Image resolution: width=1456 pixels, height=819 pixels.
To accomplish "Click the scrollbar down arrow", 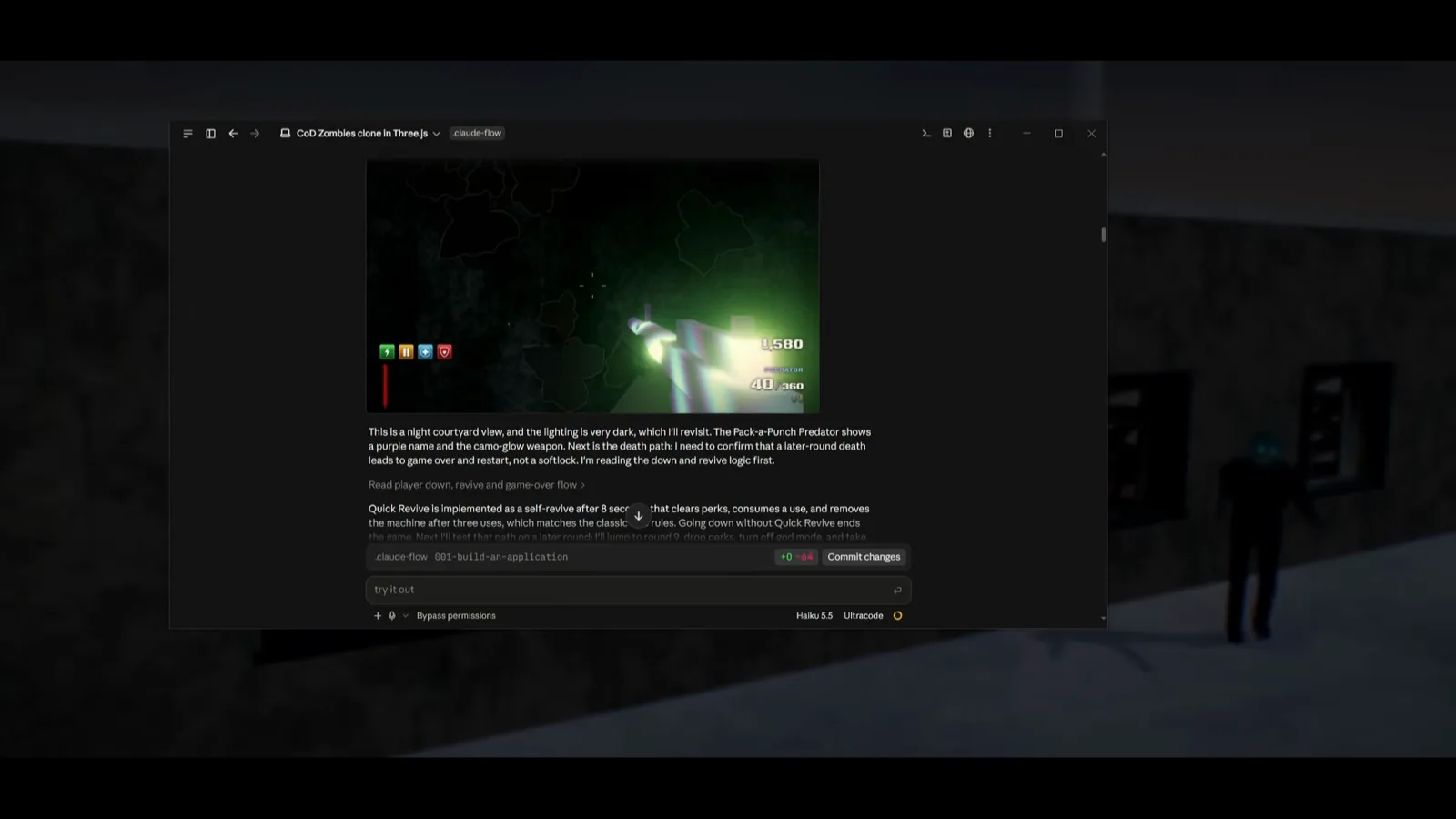I will coord(1103,619).
